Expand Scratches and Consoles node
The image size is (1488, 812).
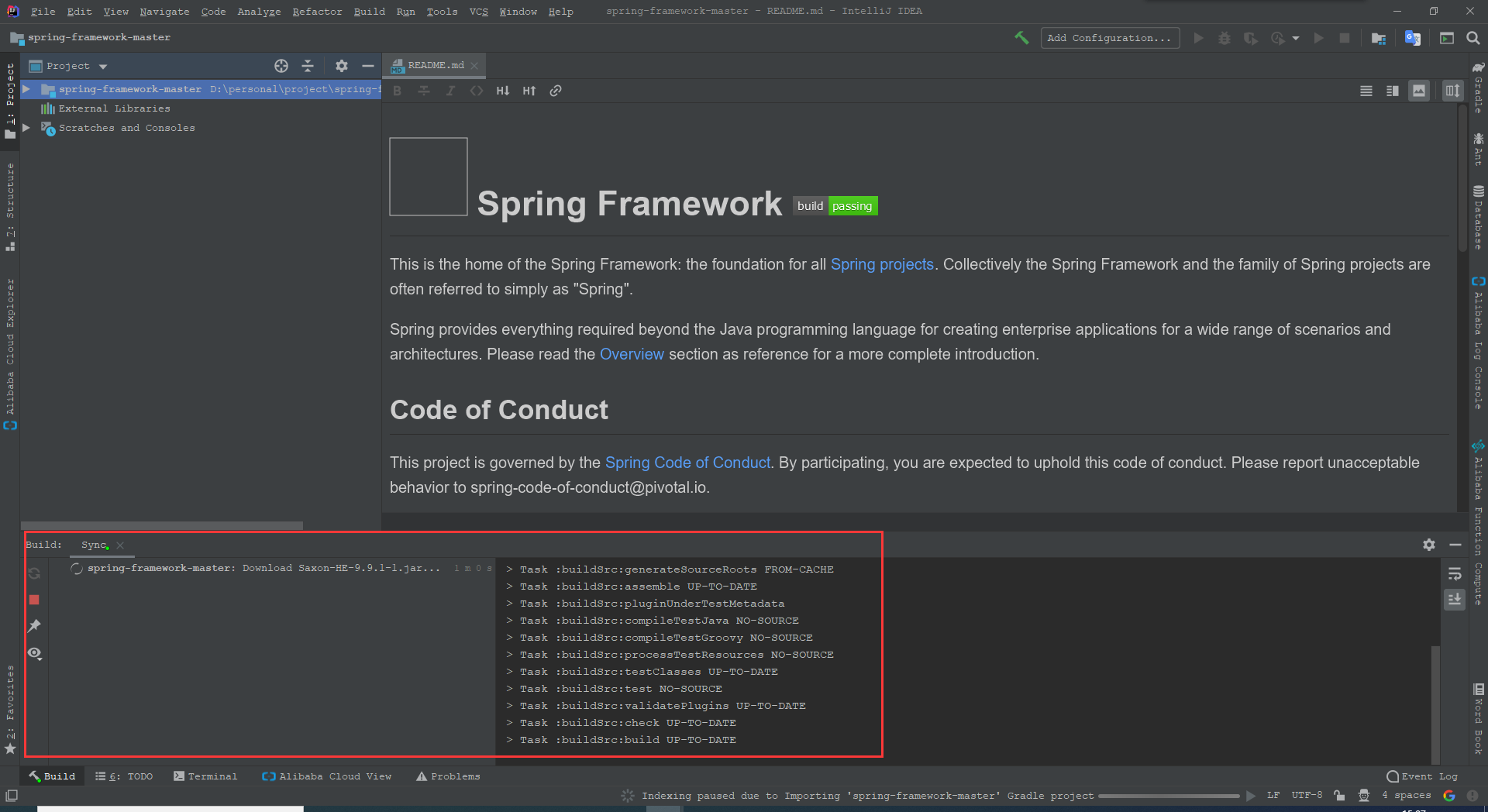[26, 128]
